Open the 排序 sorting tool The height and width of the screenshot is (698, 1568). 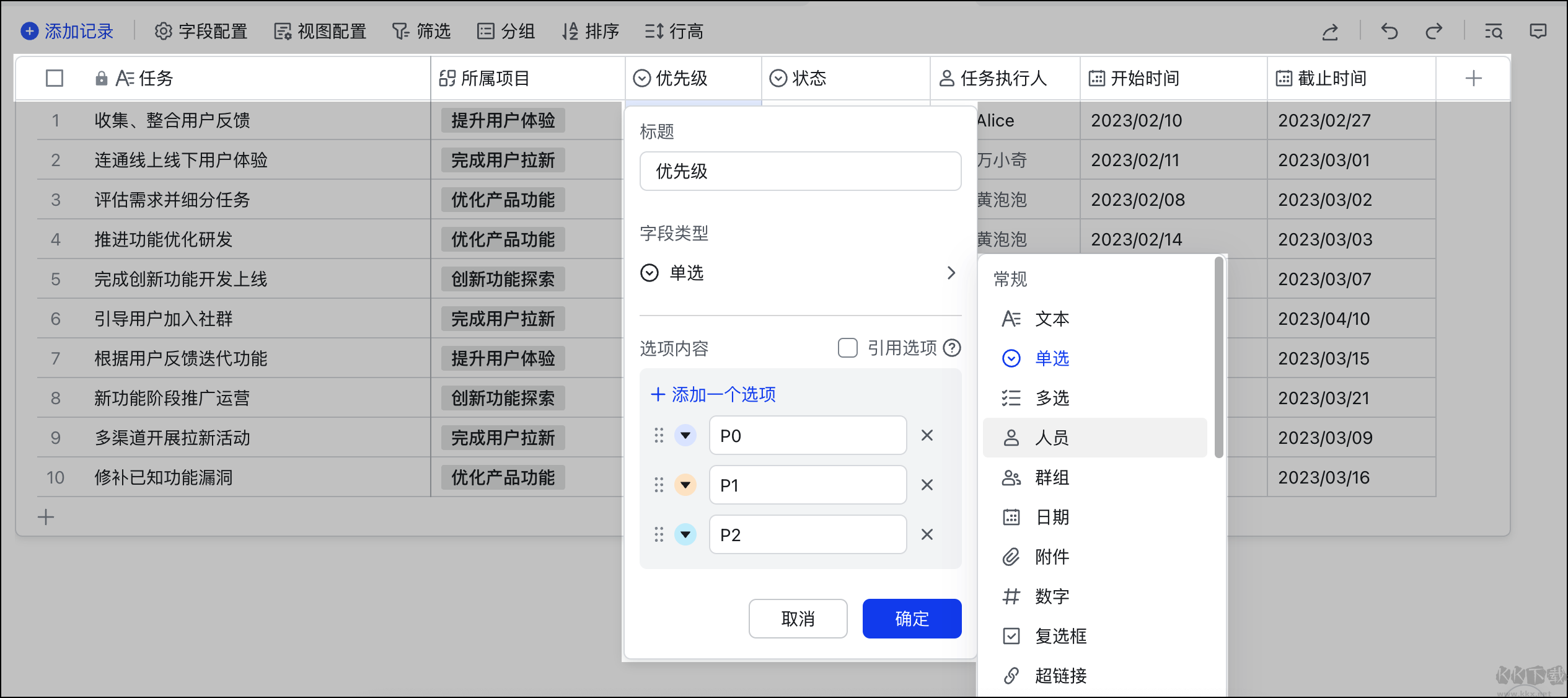pyautogui.click(x=591, y=31)
